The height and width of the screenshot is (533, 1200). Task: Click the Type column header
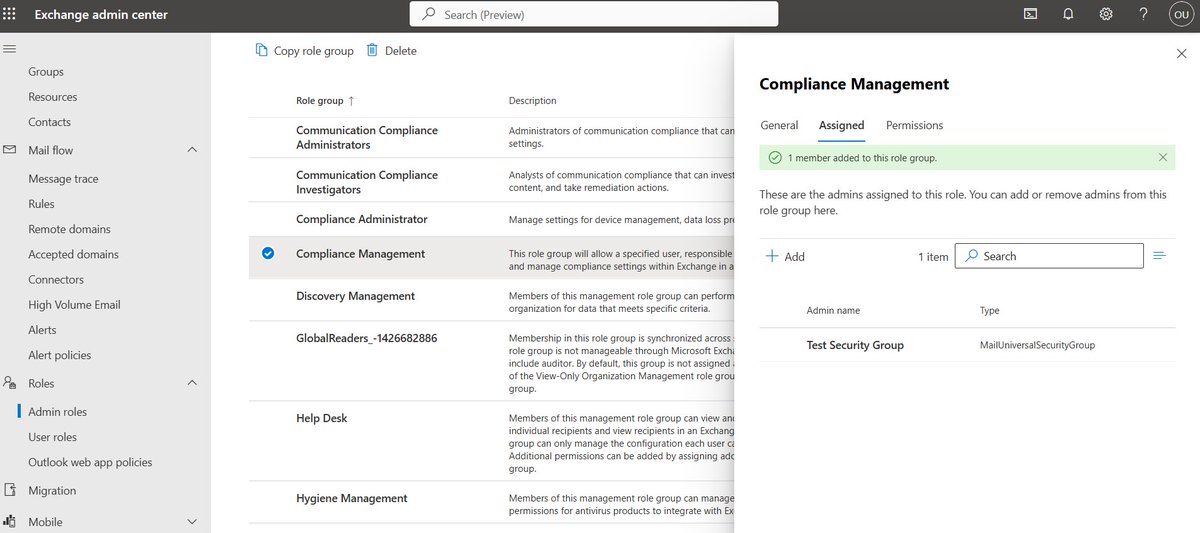tap(990, 311)
